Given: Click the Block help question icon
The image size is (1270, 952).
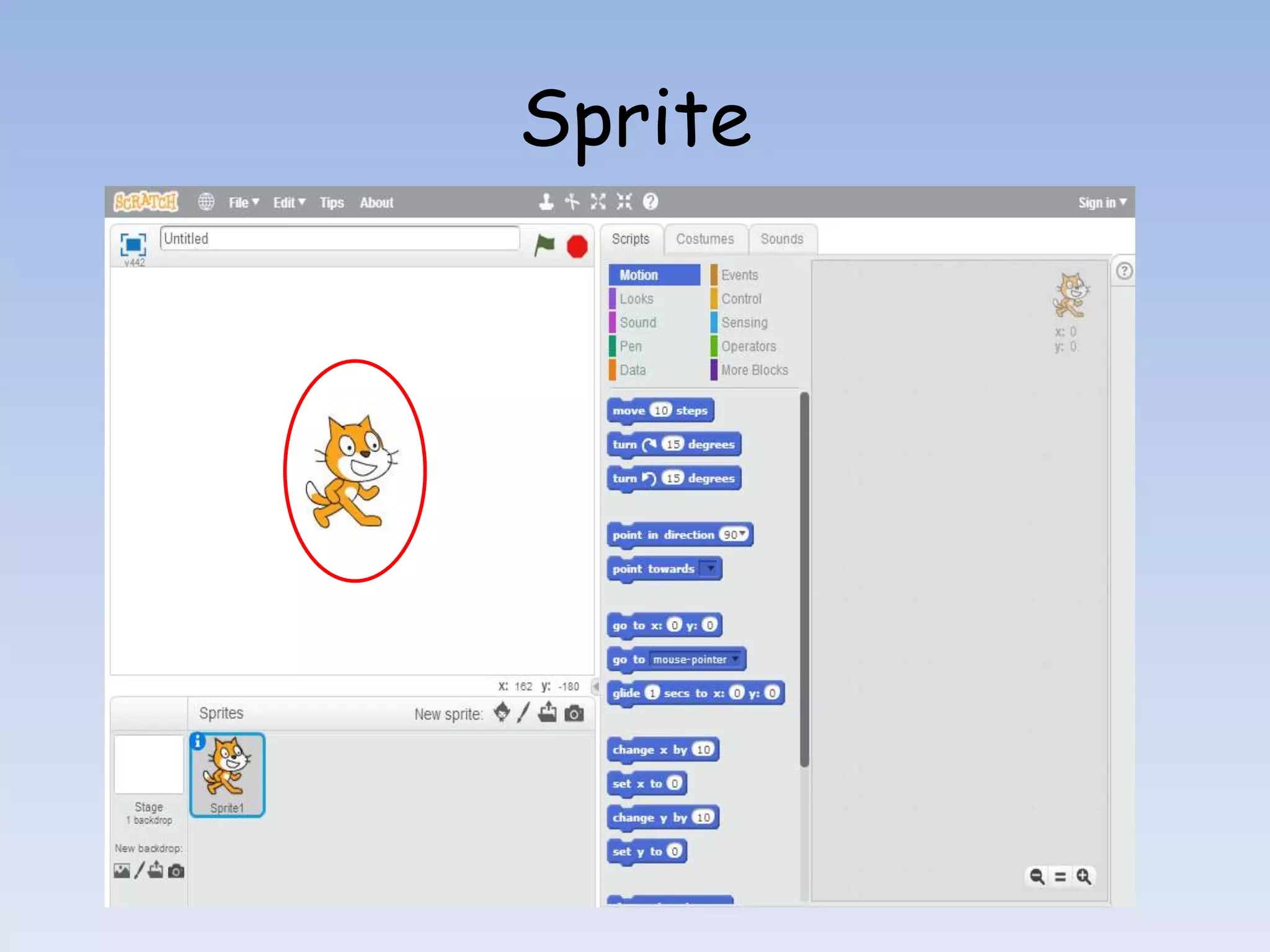Looking at the screenshot, I should point(651,201).
